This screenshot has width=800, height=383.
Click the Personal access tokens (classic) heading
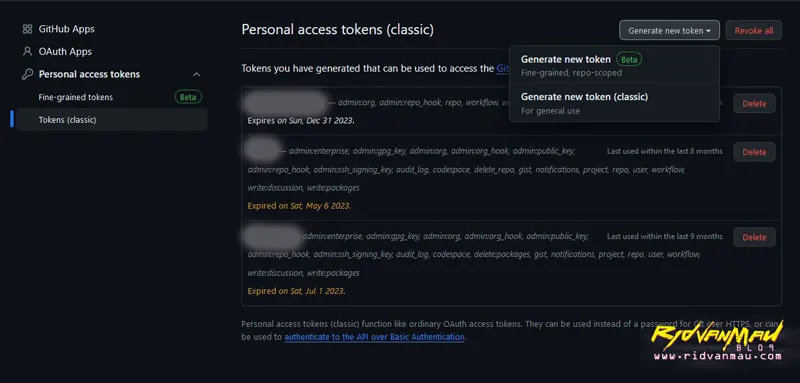click(338, 30)
